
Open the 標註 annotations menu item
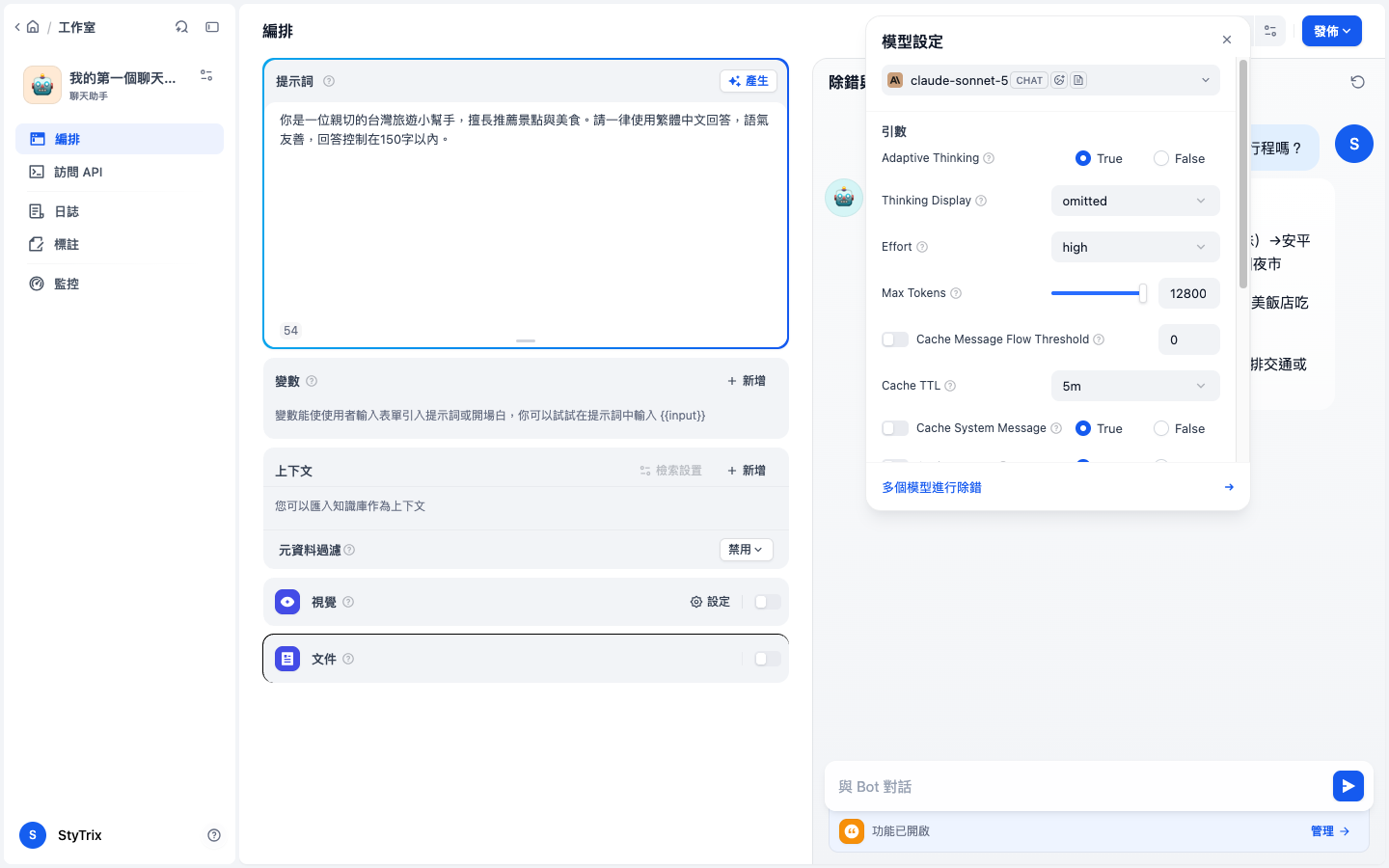120,244
